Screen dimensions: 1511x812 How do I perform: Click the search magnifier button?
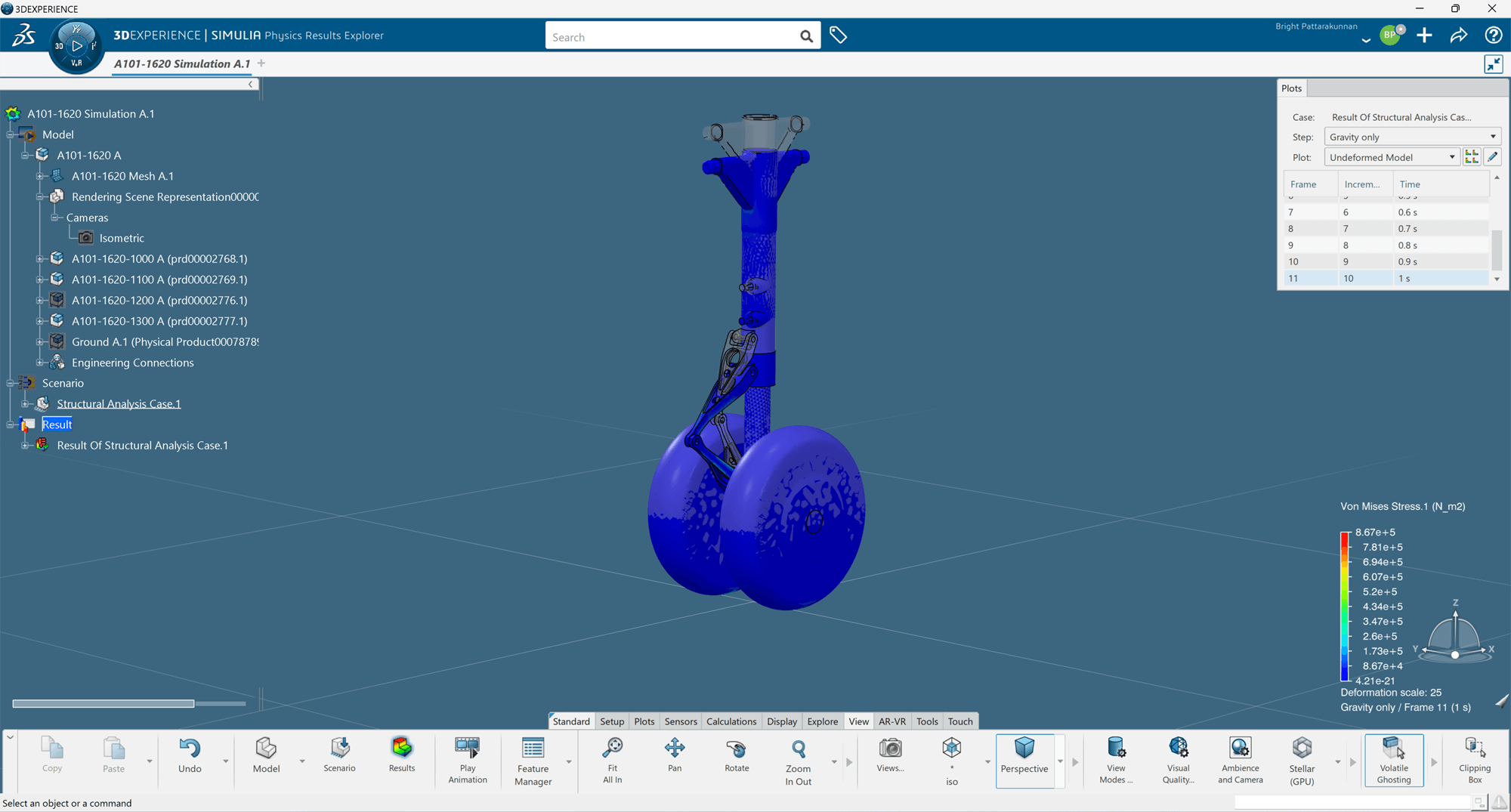[806, 36]
